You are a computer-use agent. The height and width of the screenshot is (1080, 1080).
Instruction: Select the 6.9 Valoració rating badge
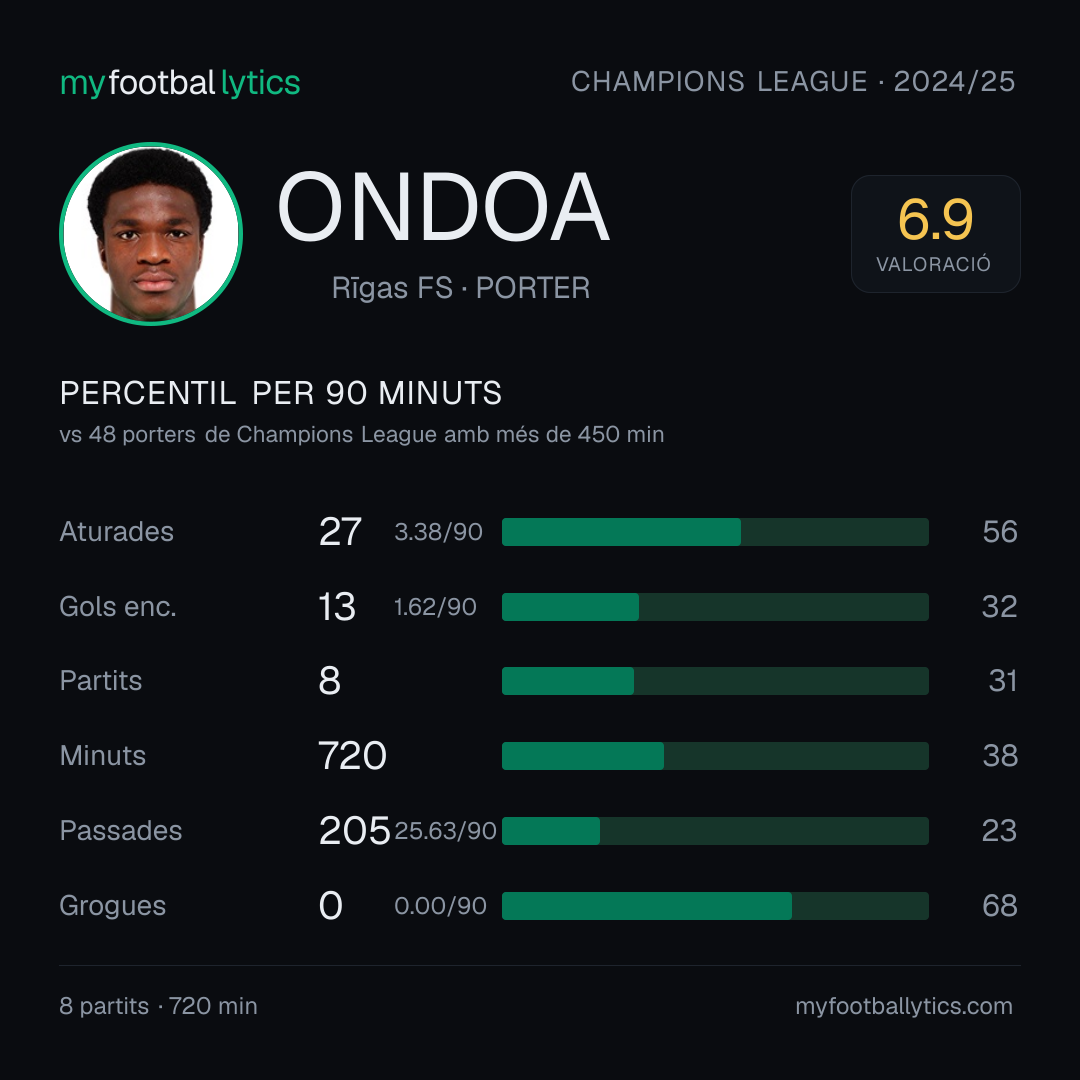[x=935, y=233]
